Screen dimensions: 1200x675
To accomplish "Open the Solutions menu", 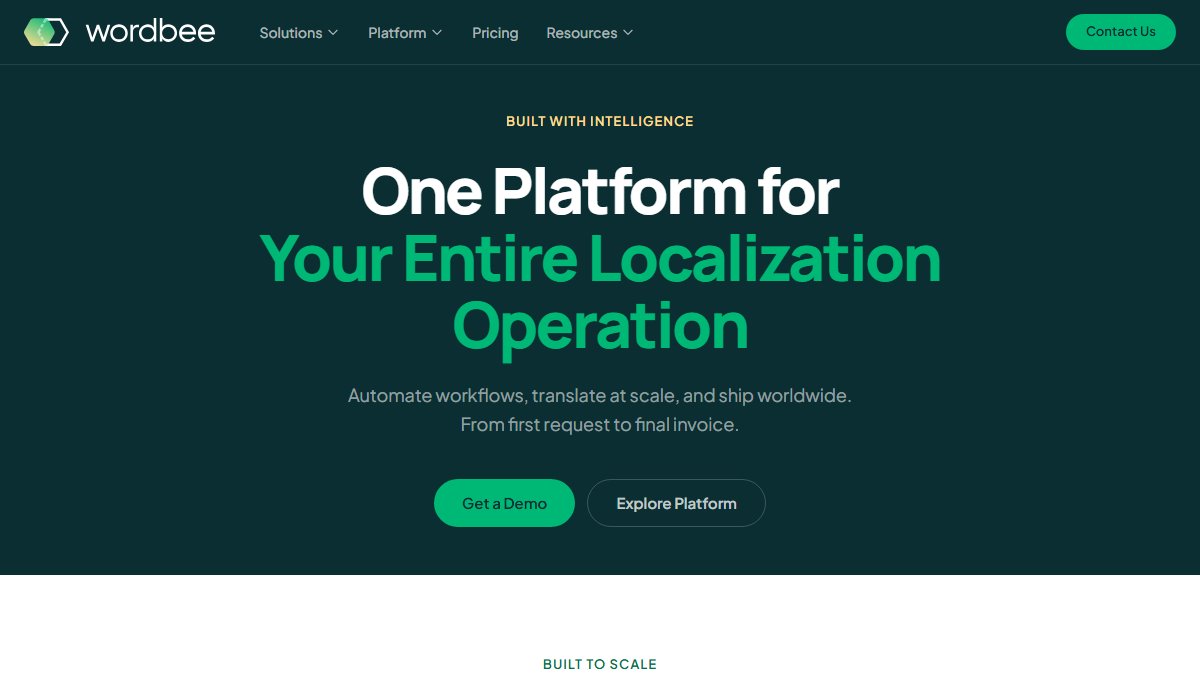I will 299,33.
